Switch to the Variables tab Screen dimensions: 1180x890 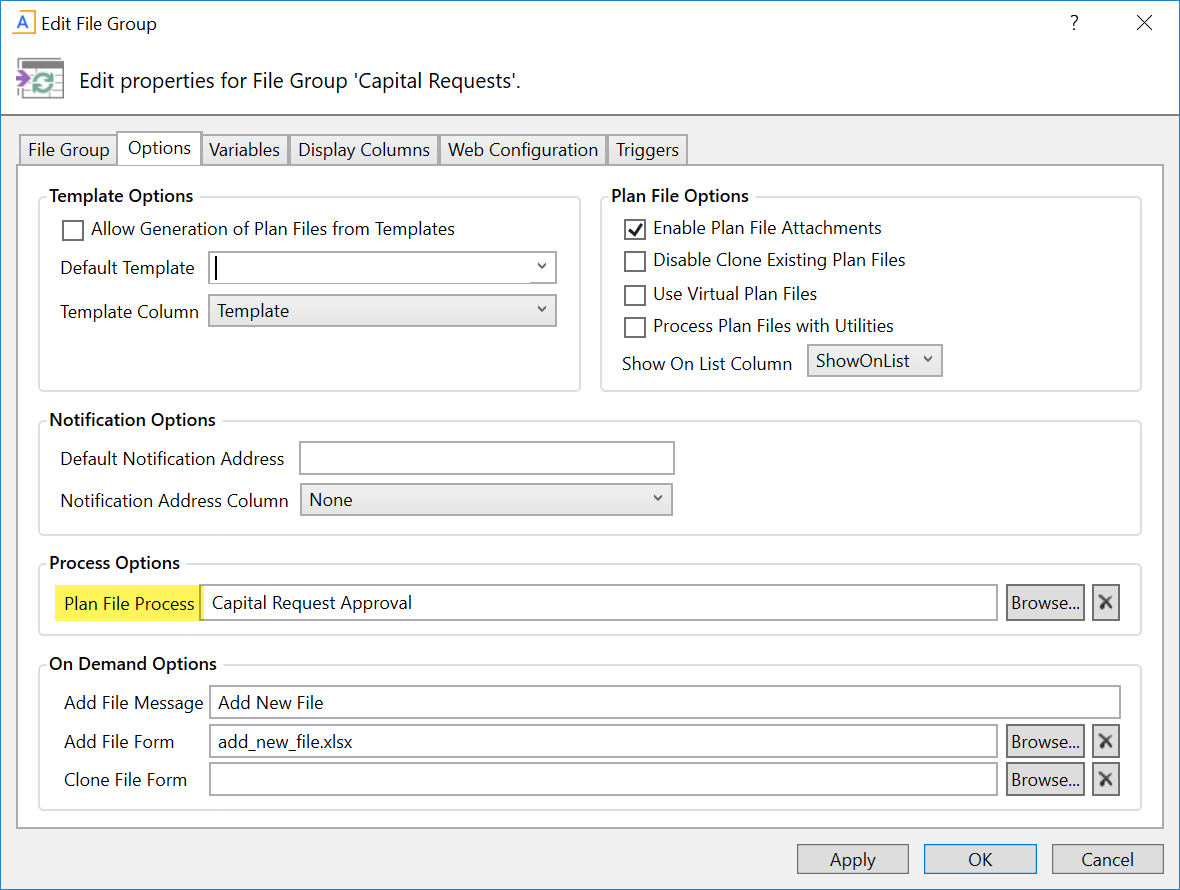pos(244,150)
